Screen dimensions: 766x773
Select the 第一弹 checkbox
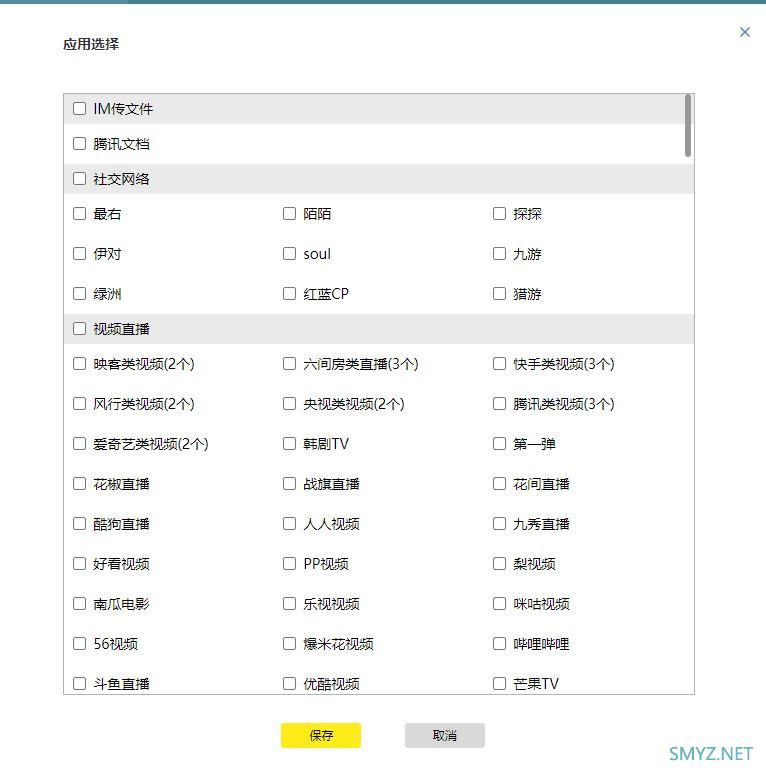499,443
